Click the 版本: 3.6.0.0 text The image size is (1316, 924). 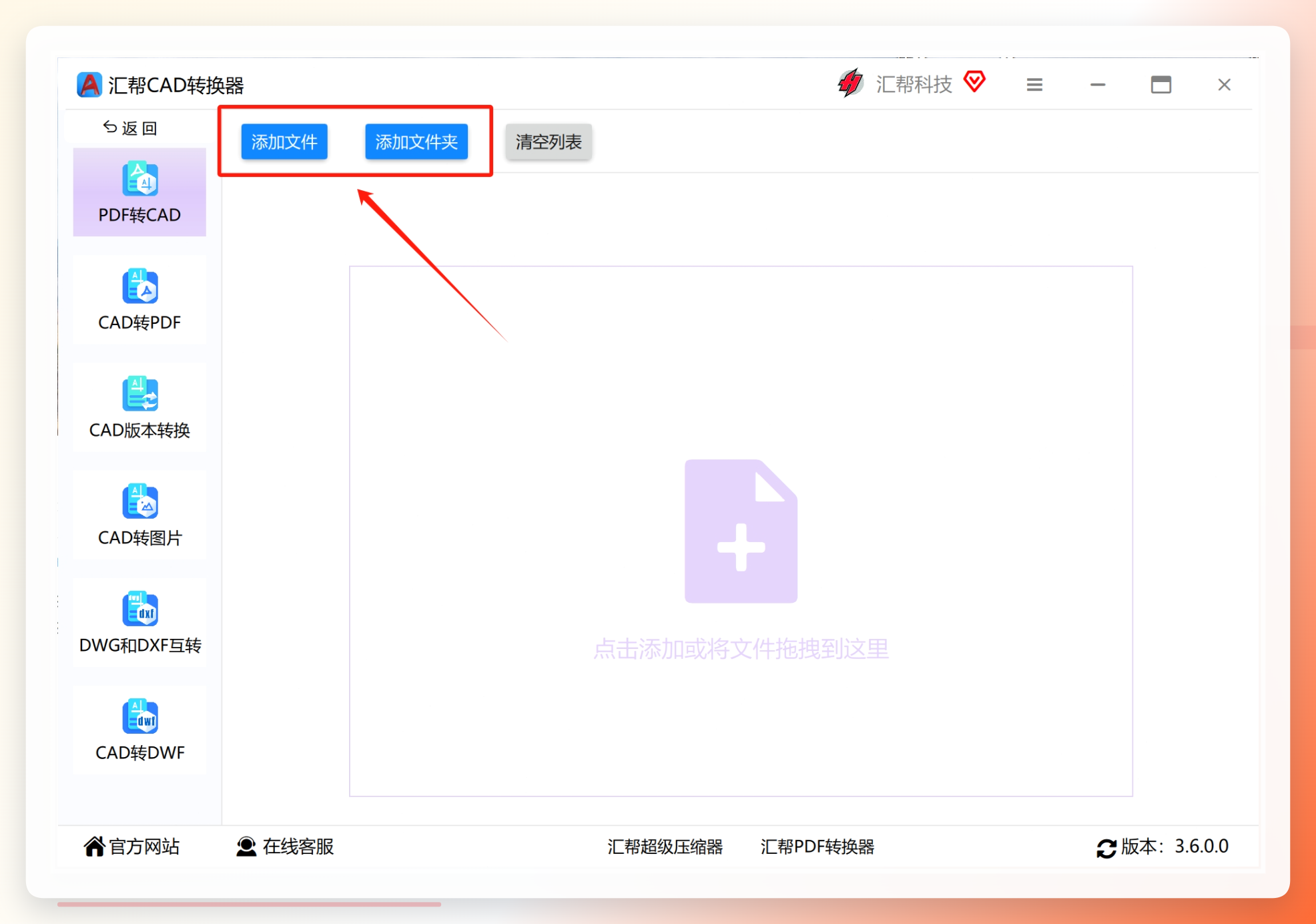tap(1175, 847)
